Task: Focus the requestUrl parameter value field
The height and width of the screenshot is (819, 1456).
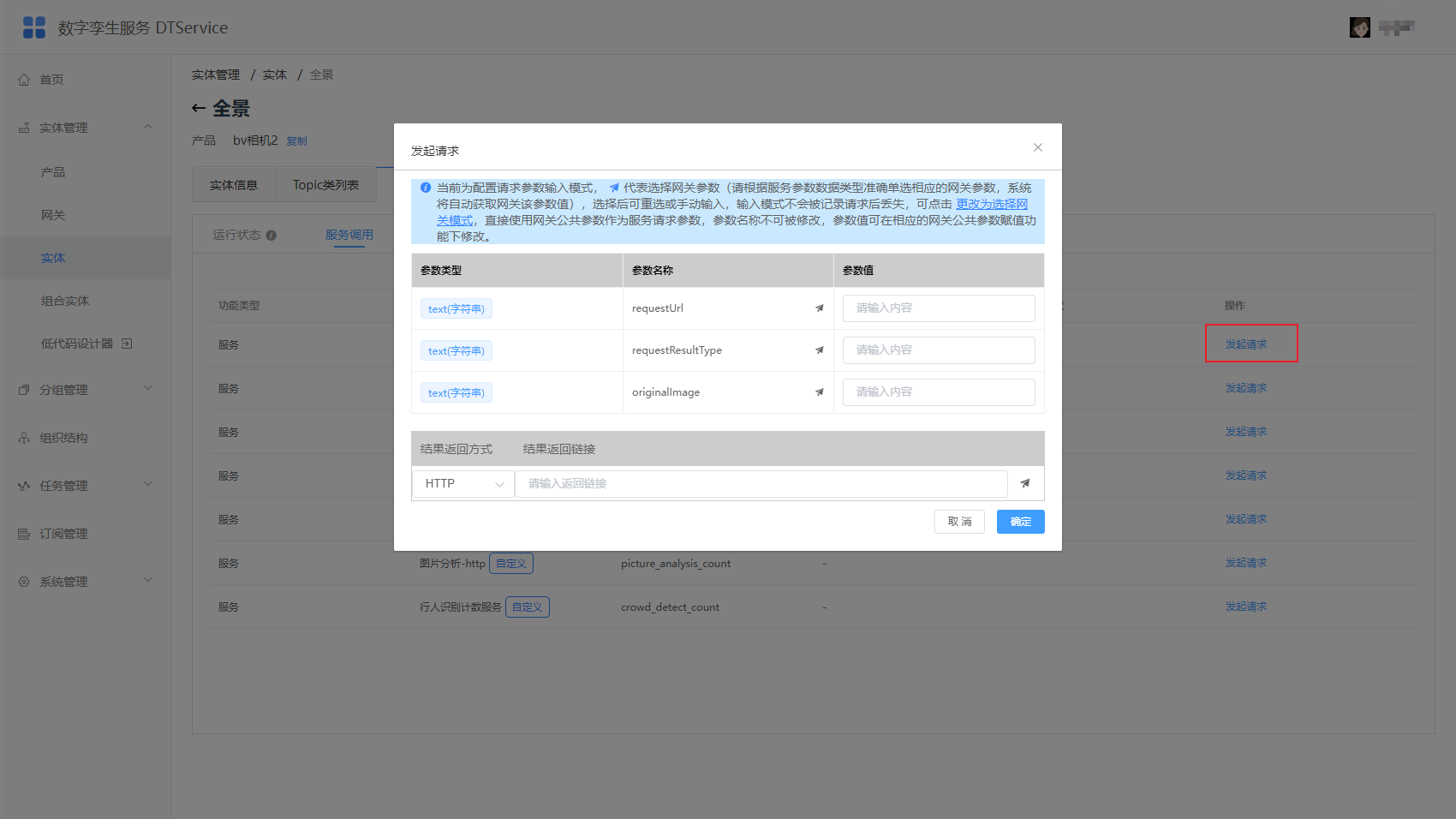Action: click(x=939, y=308)
